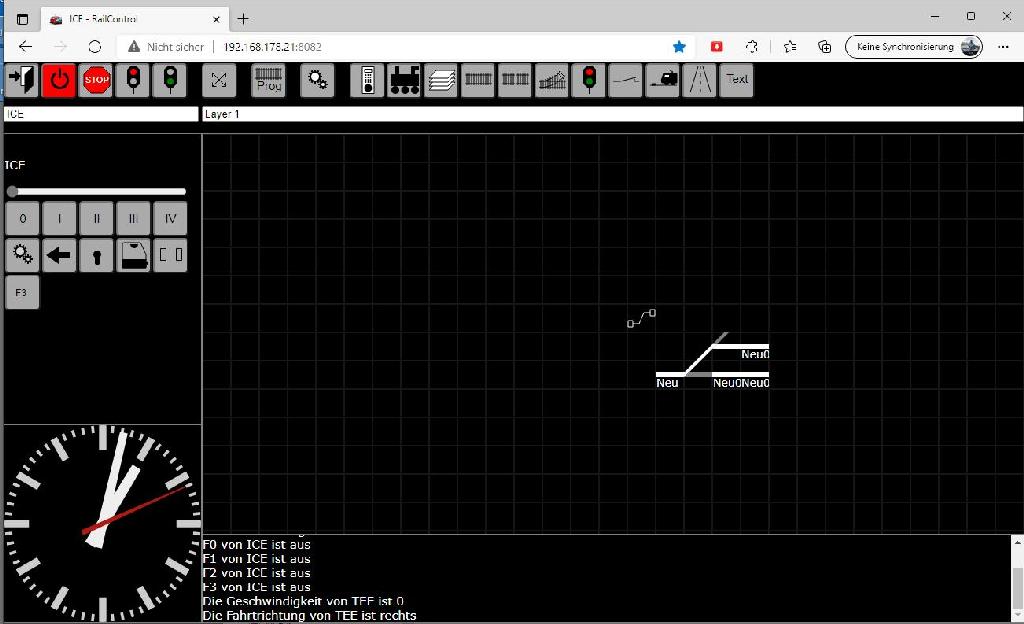This screenshot has height=624, width=1024.
Task: Set speed step IV for ICE
Action: (x=170, y=218)
